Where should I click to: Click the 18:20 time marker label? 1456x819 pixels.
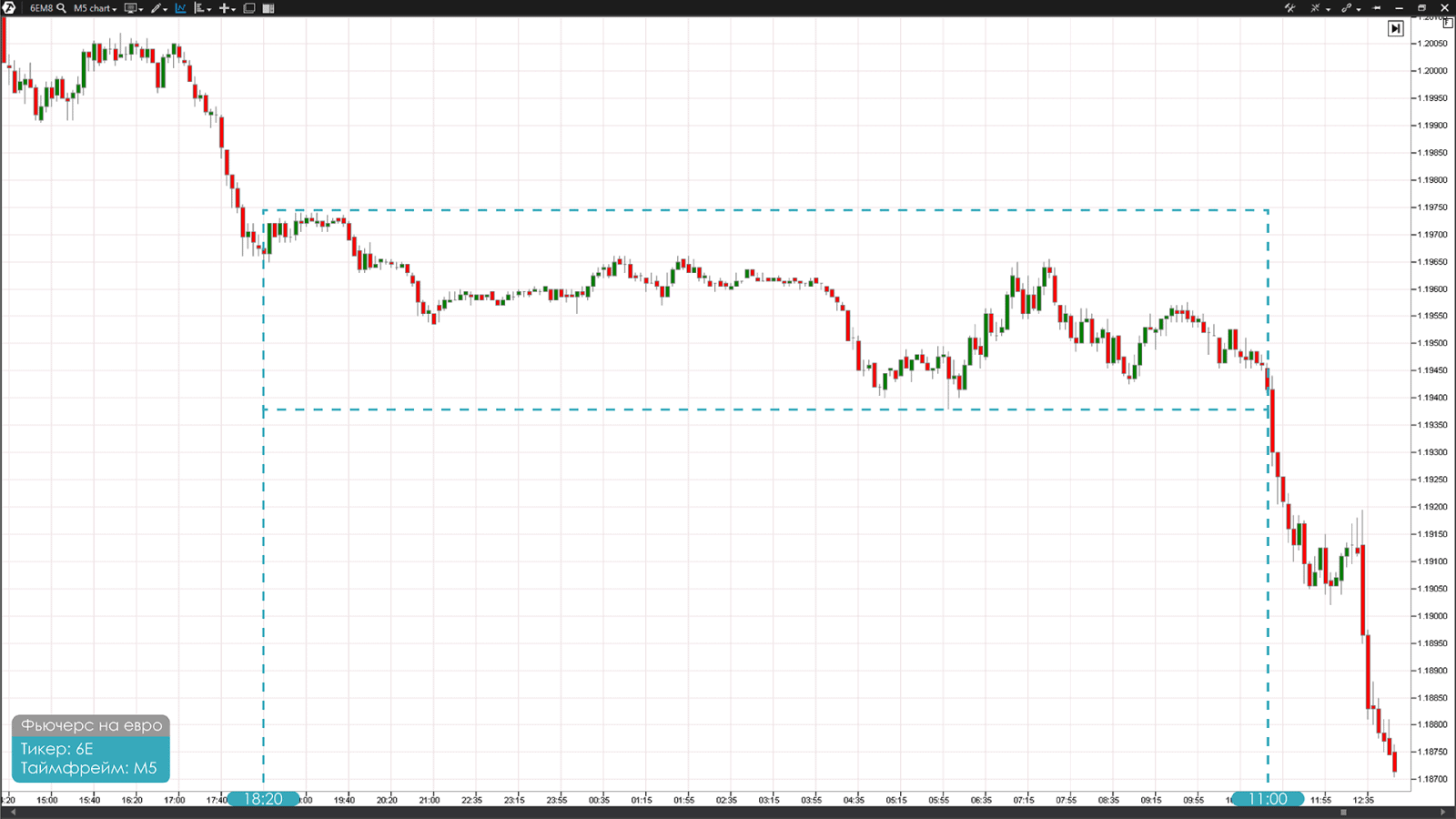tap(263, 799)
